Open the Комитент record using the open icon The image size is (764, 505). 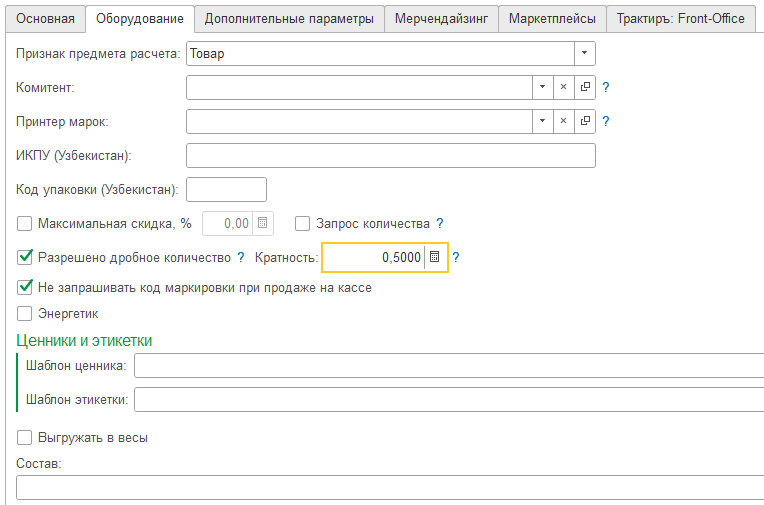(x=585, y=87)
